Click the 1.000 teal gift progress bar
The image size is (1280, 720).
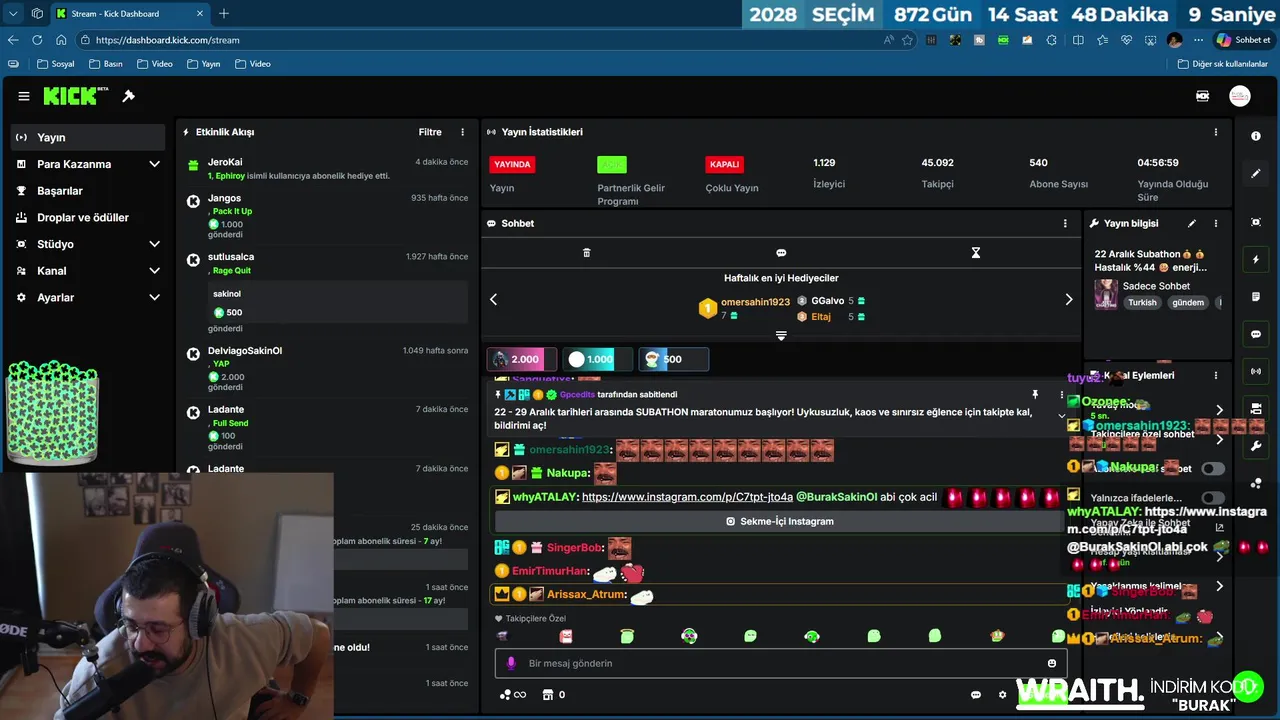[x=597, y=359]
